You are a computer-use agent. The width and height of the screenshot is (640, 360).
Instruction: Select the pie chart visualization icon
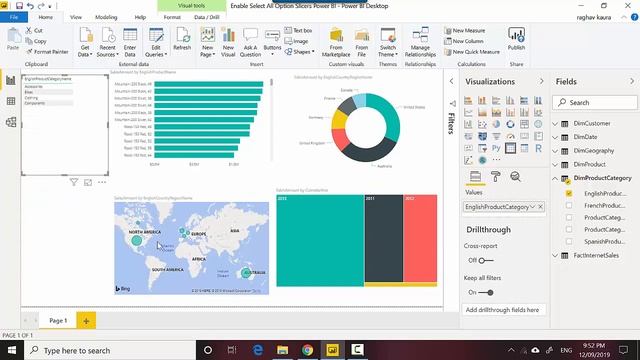(x=496, y=124)
